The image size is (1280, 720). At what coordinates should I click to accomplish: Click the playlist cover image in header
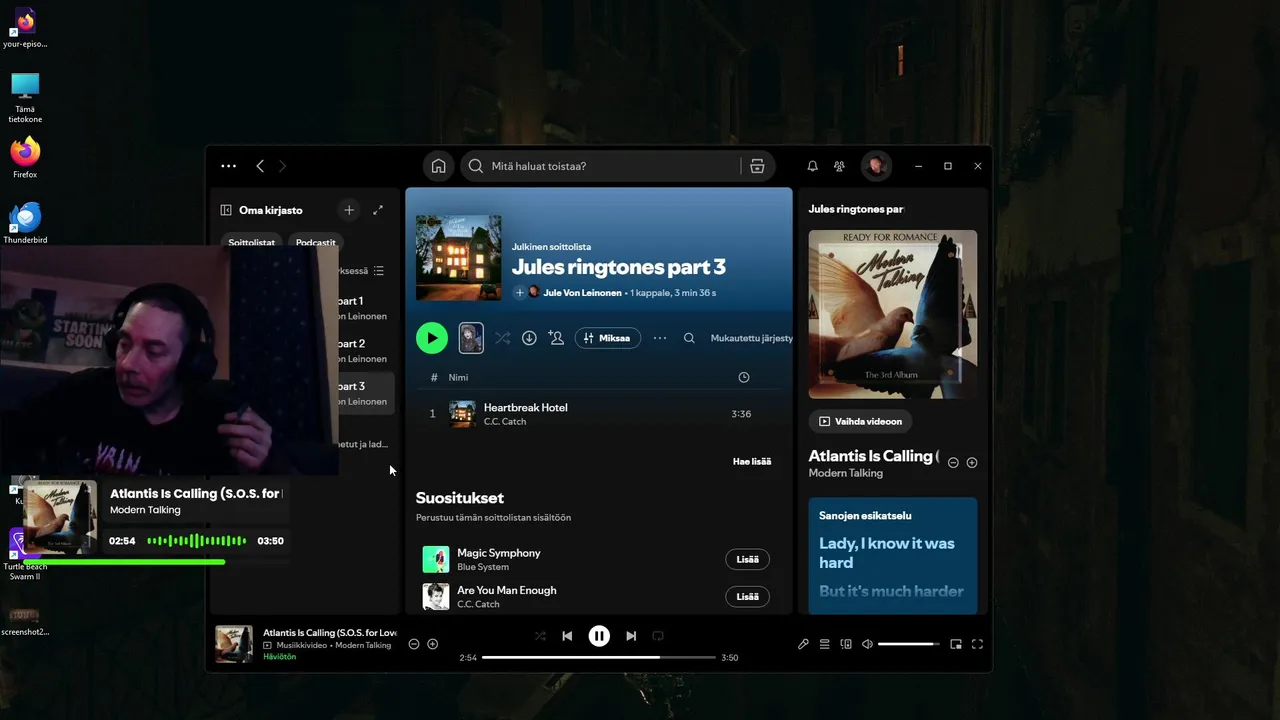459,258
